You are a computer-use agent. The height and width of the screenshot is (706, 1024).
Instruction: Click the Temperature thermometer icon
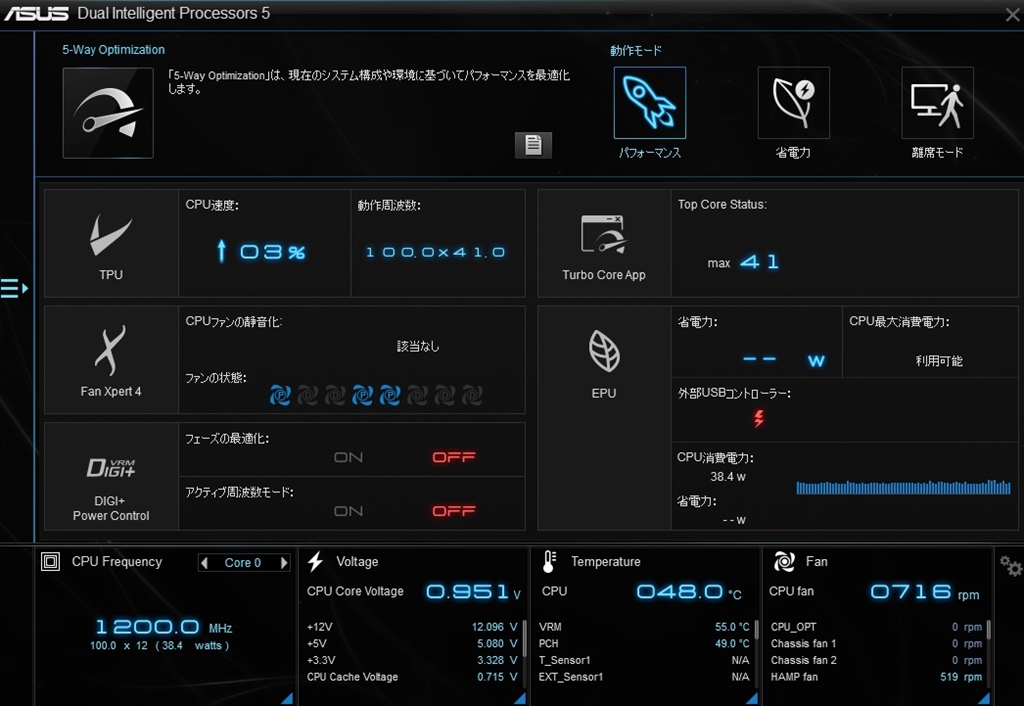[x=549, y=562]
